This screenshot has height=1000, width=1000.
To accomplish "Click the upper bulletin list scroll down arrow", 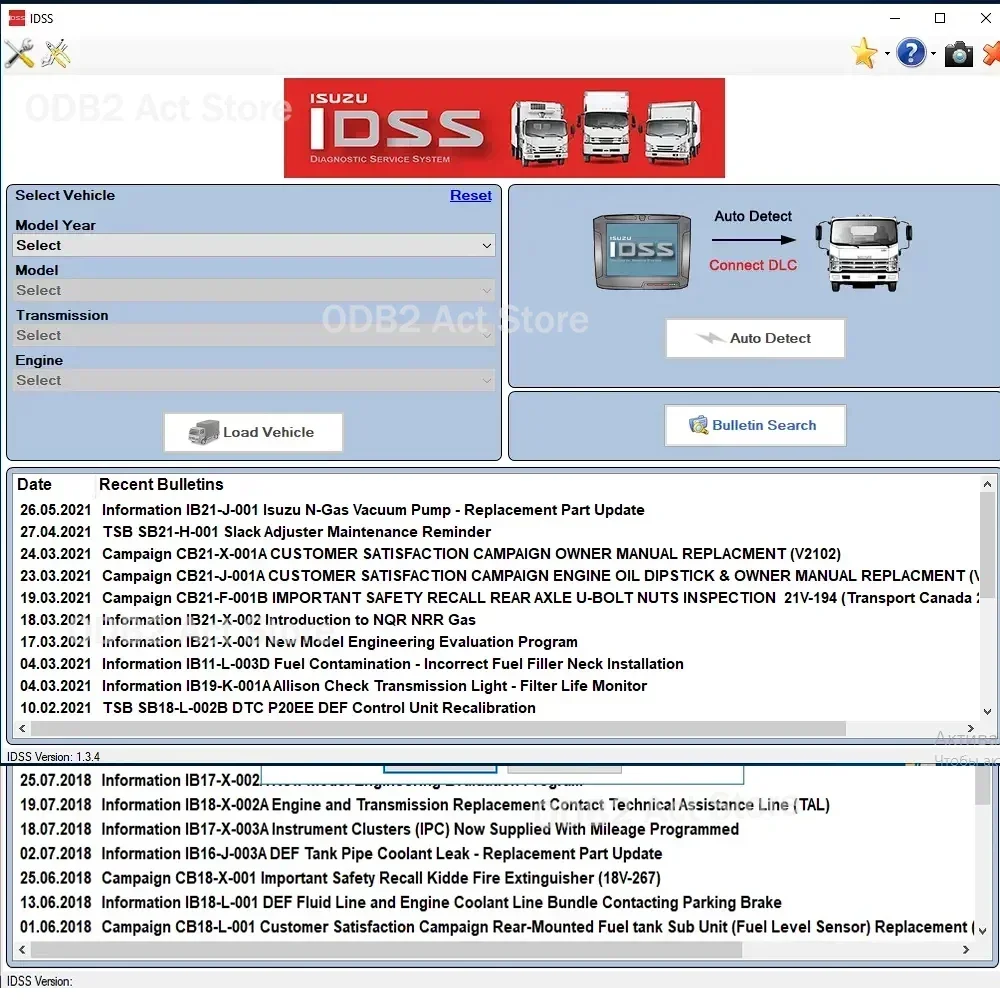I will coord(987,712).
